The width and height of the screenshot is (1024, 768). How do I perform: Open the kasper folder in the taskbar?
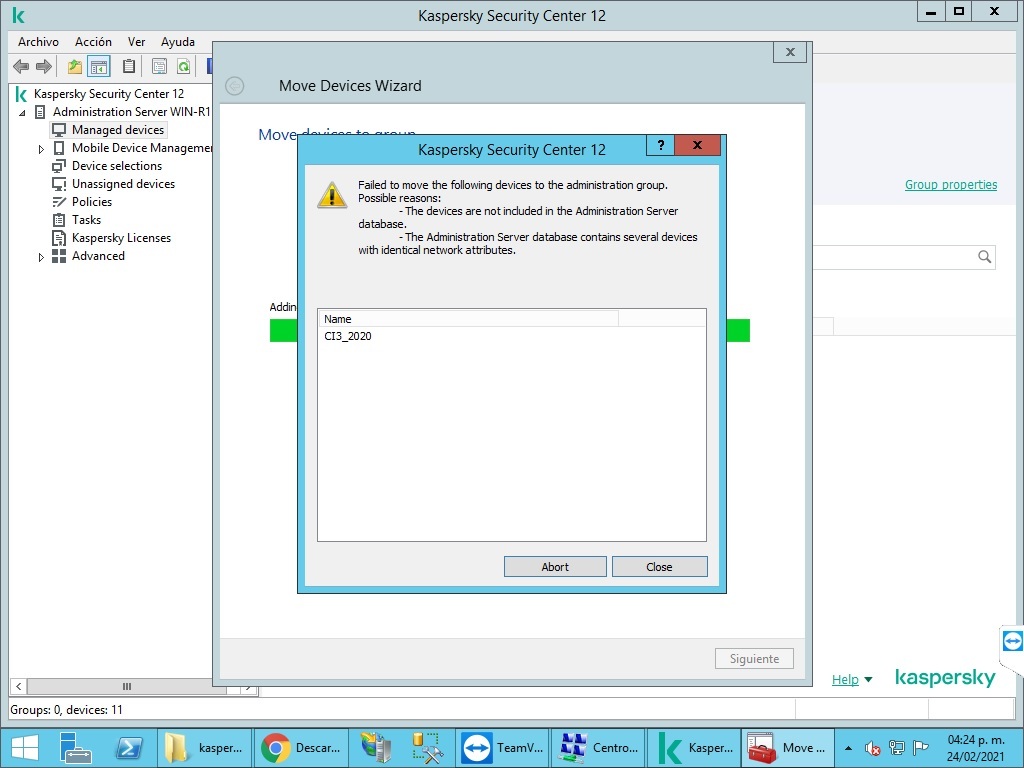204,748
